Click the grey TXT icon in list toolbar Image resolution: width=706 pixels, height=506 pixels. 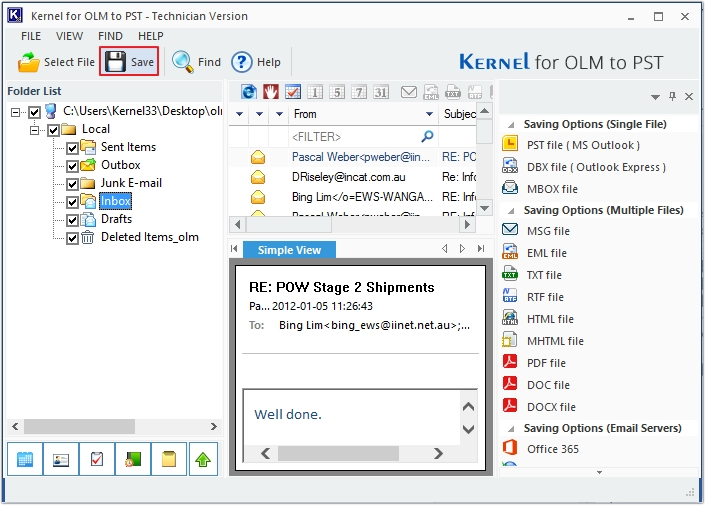(x=453, y=92)
